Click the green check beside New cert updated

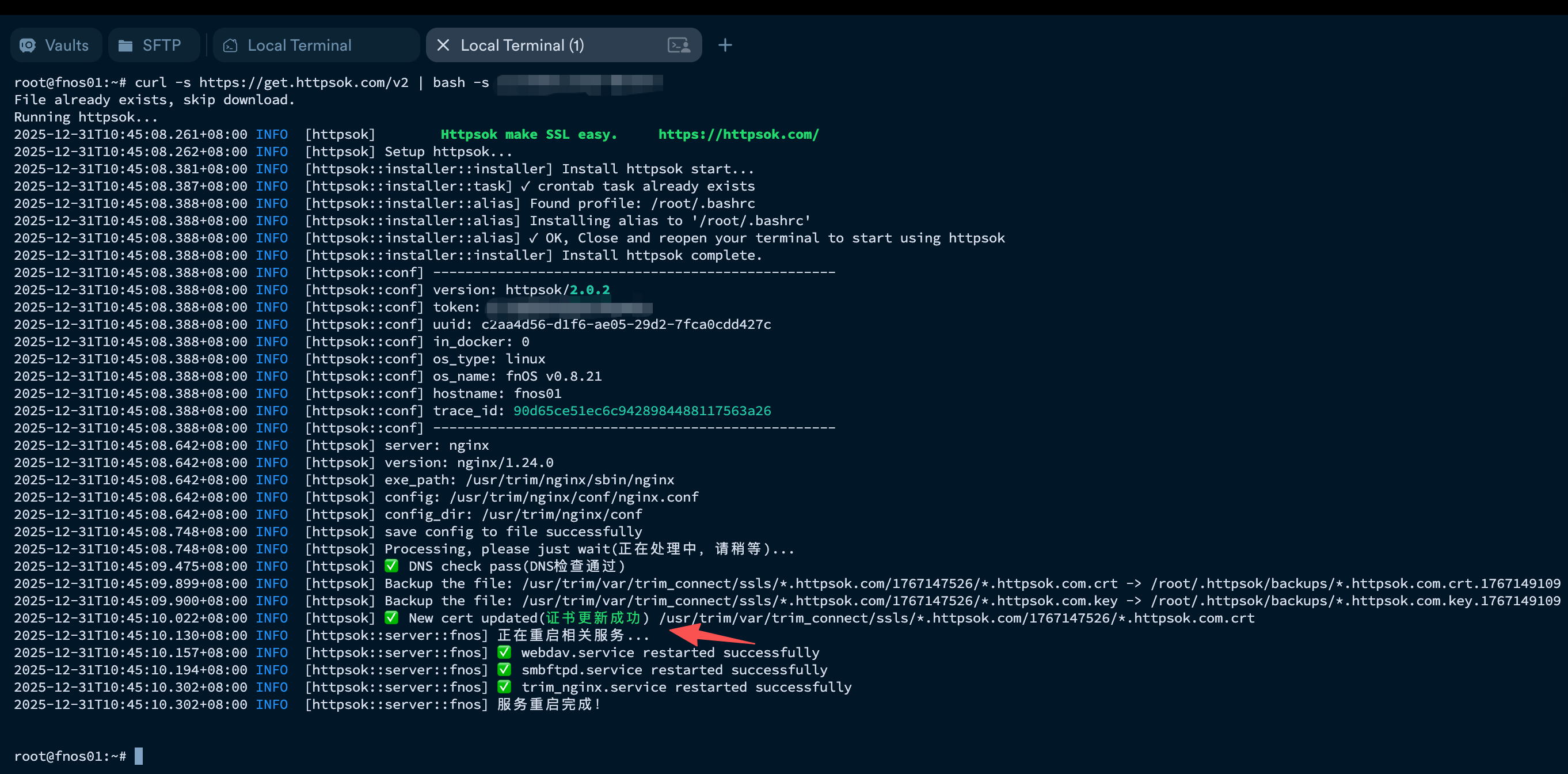[391, 618]
